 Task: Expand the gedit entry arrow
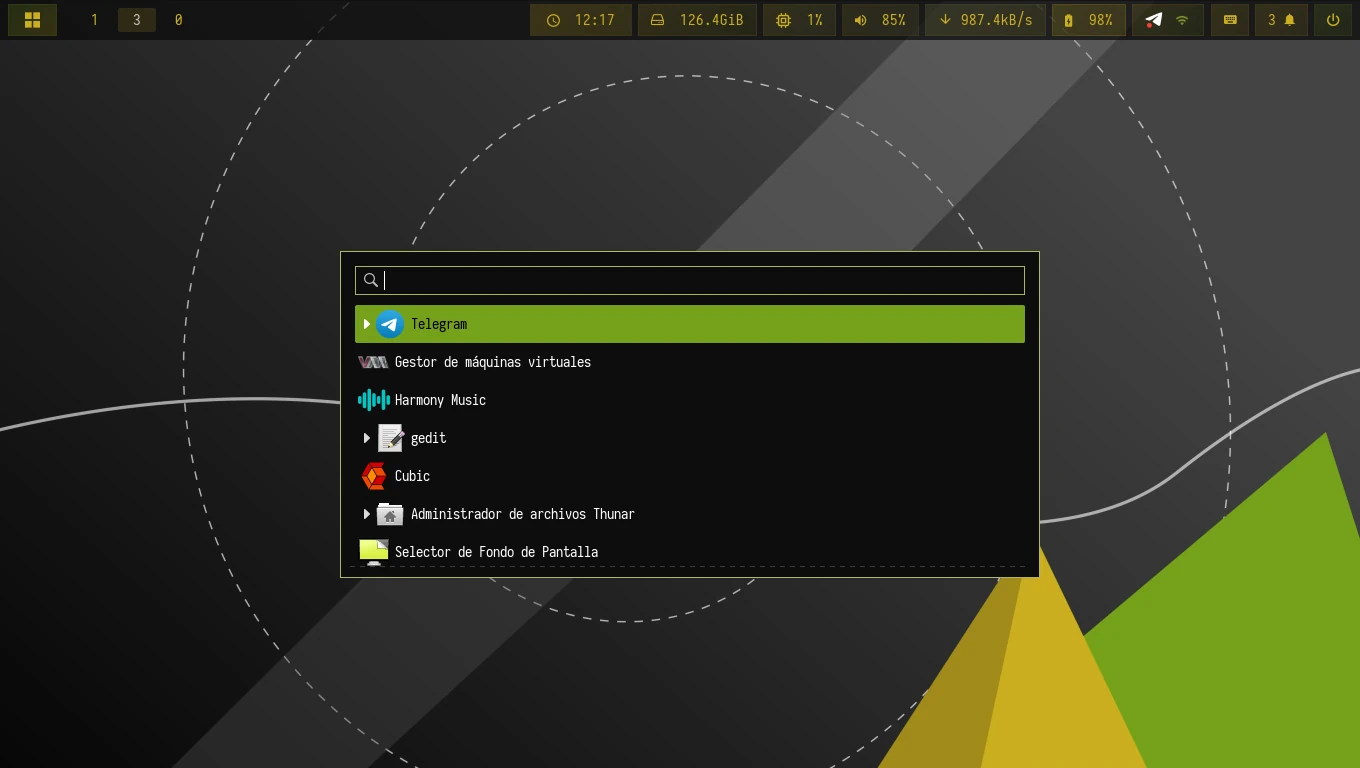pos(367,438)
